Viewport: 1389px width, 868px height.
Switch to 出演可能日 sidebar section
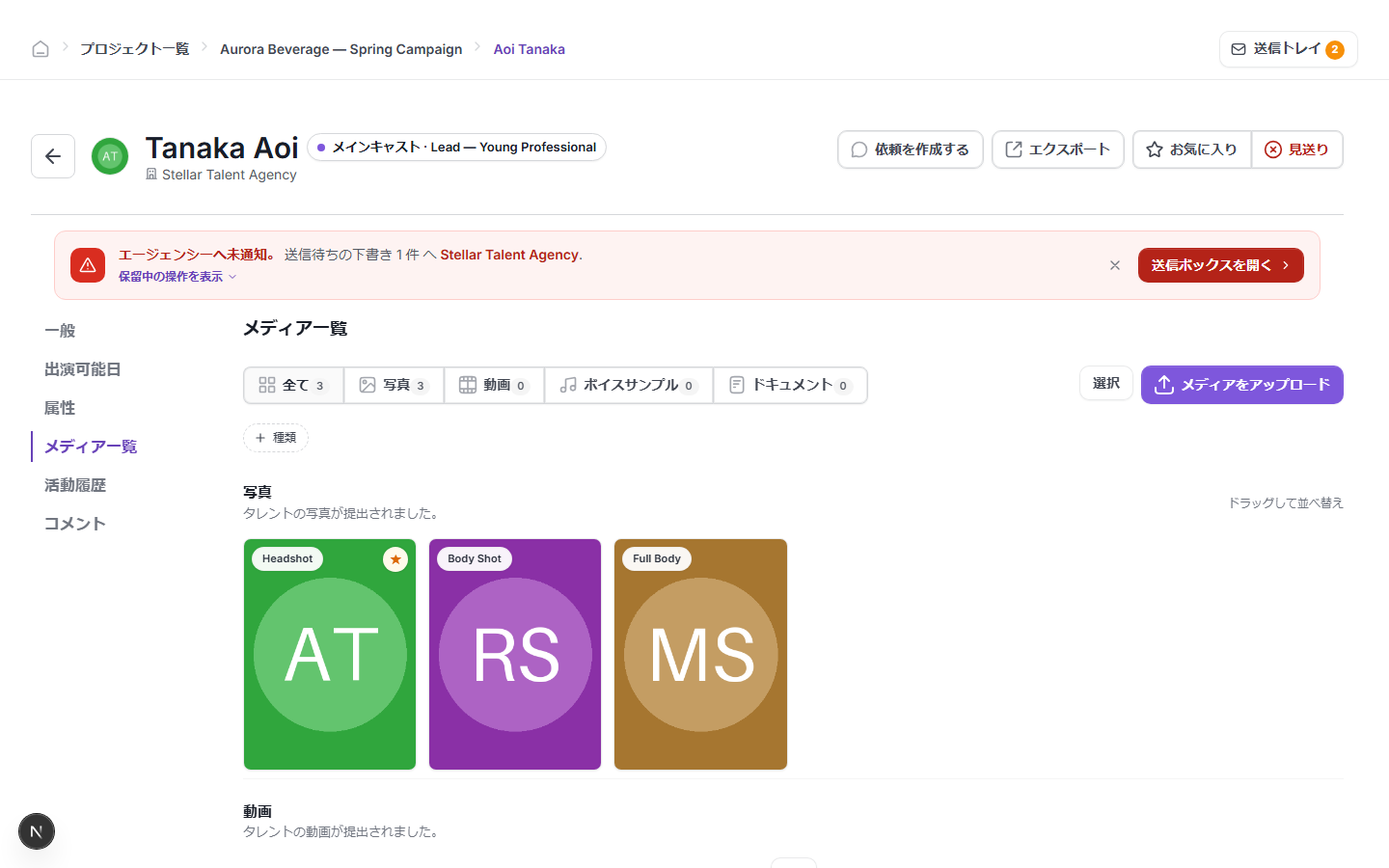click(x=83, y=369)
